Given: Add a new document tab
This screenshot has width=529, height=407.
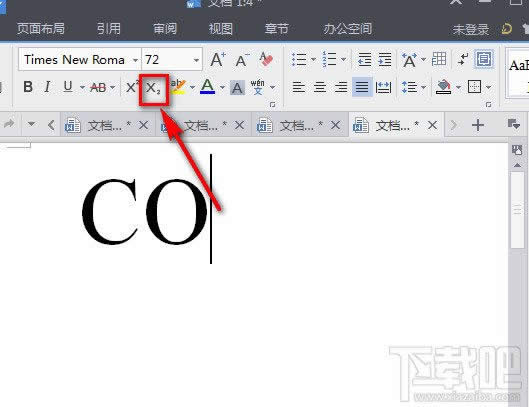Looking at the screenshot, I should [478, 126].
